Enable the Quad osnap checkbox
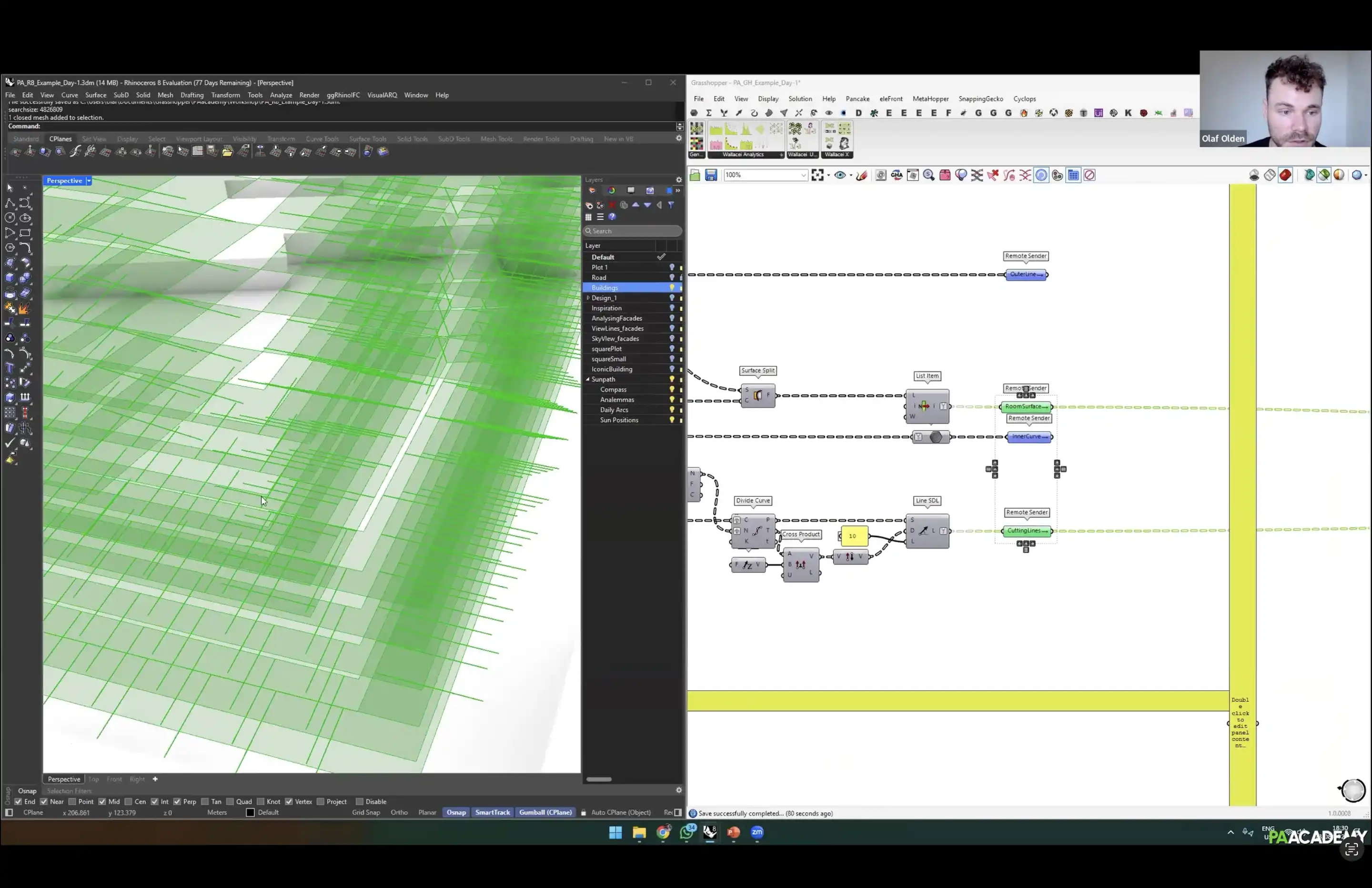The width and height of the screenshot is (1372, 888). point(230,802)
